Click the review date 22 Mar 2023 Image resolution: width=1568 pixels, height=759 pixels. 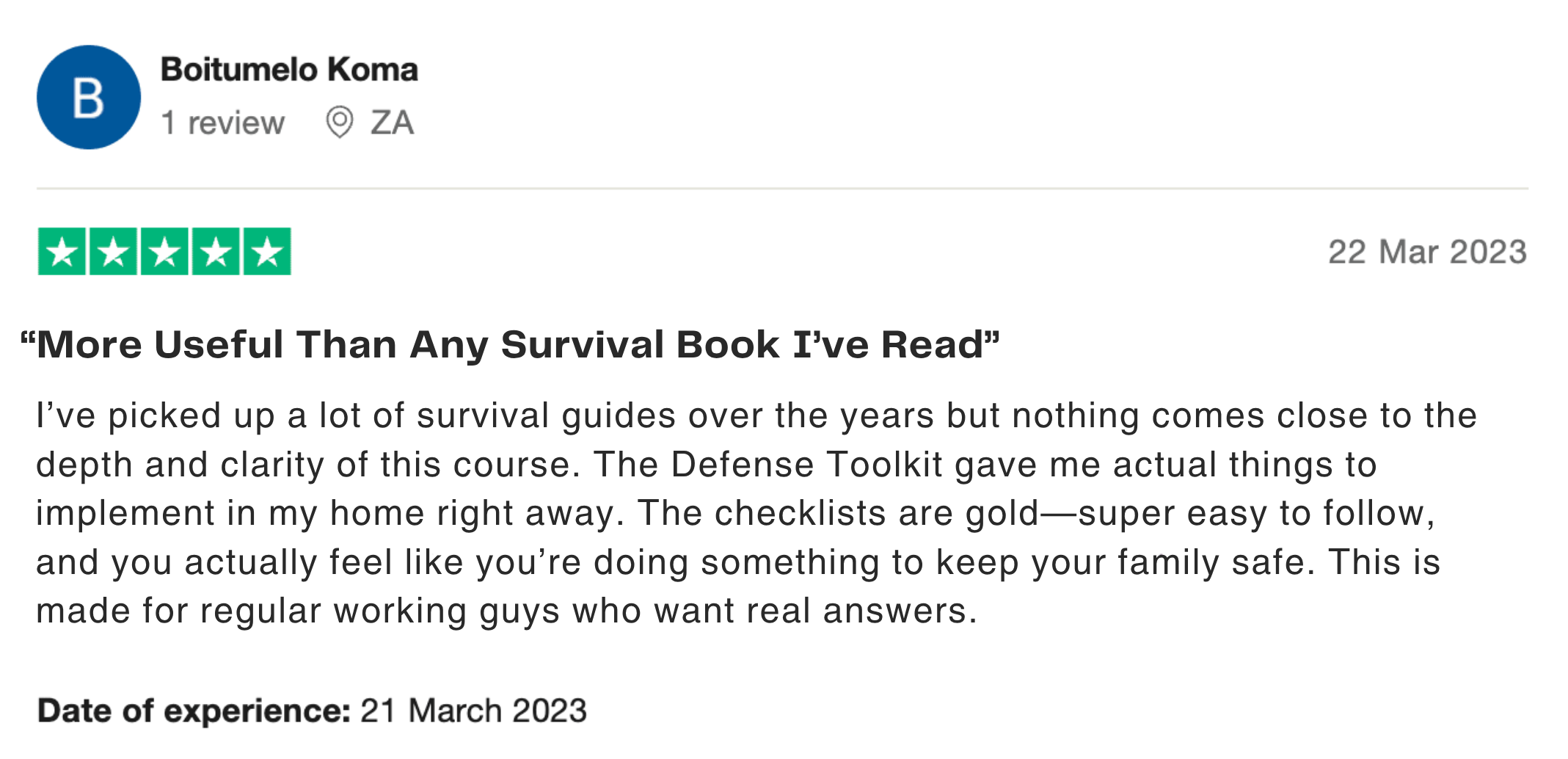1427,252
